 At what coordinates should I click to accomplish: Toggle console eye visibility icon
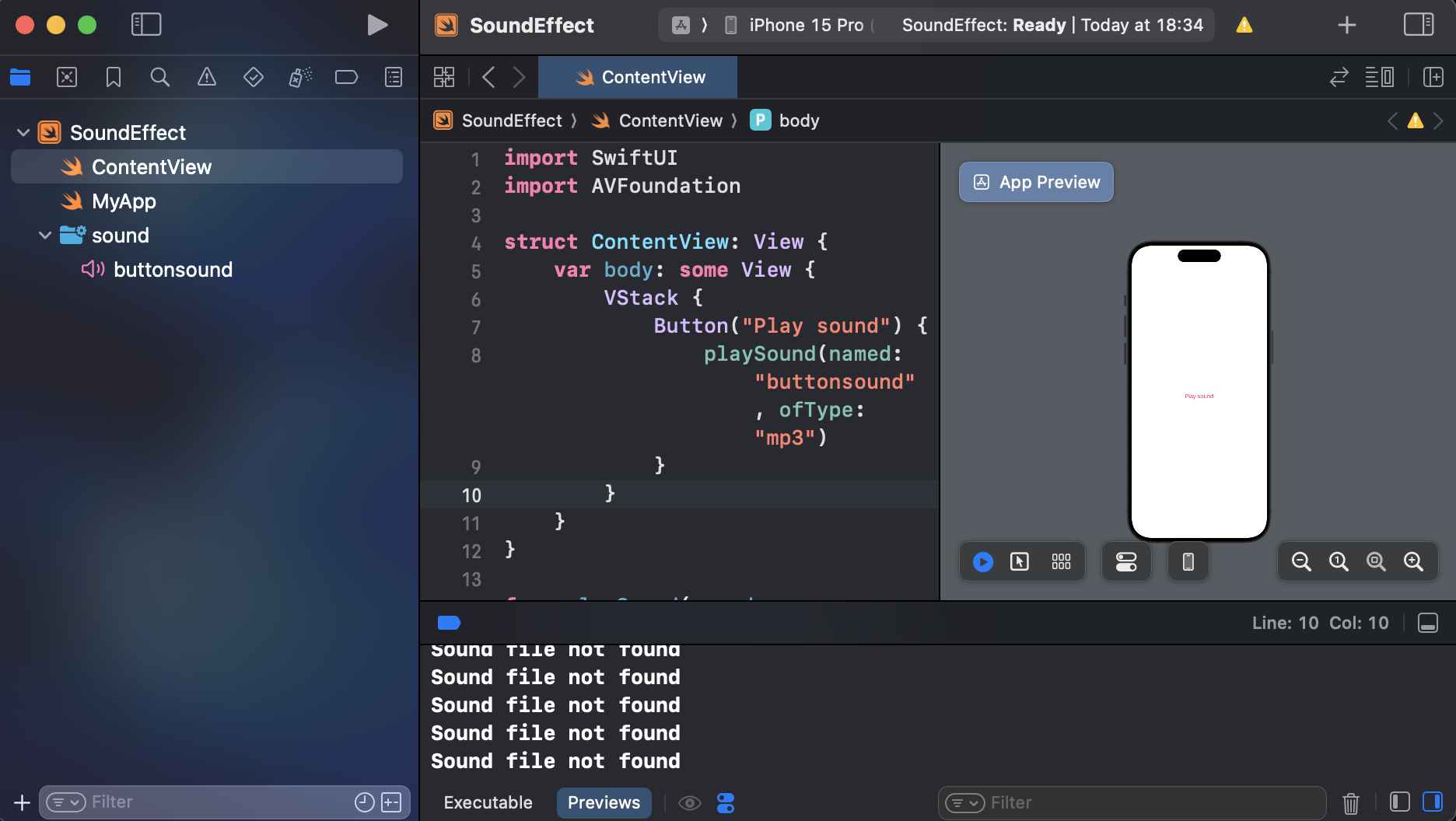pyautogui.click(x=689, y=802)
